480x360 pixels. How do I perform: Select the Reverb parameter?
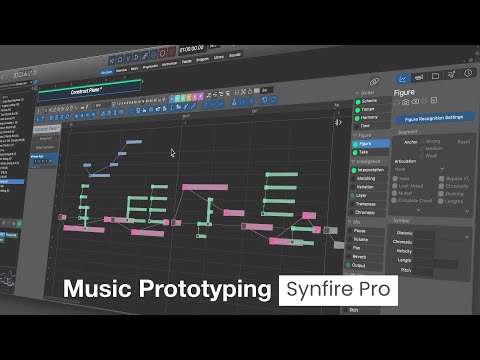(x=364, y=257)
